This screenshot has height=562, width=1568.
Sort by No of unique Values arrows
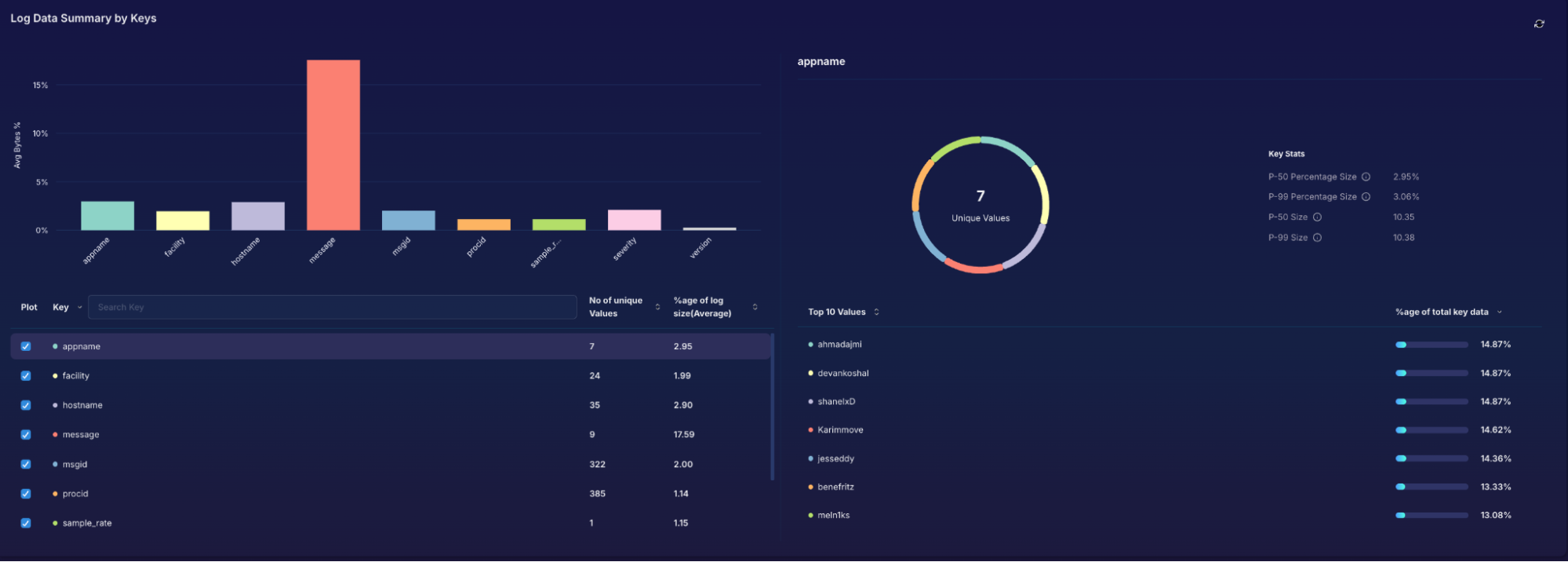pos(657,307)
